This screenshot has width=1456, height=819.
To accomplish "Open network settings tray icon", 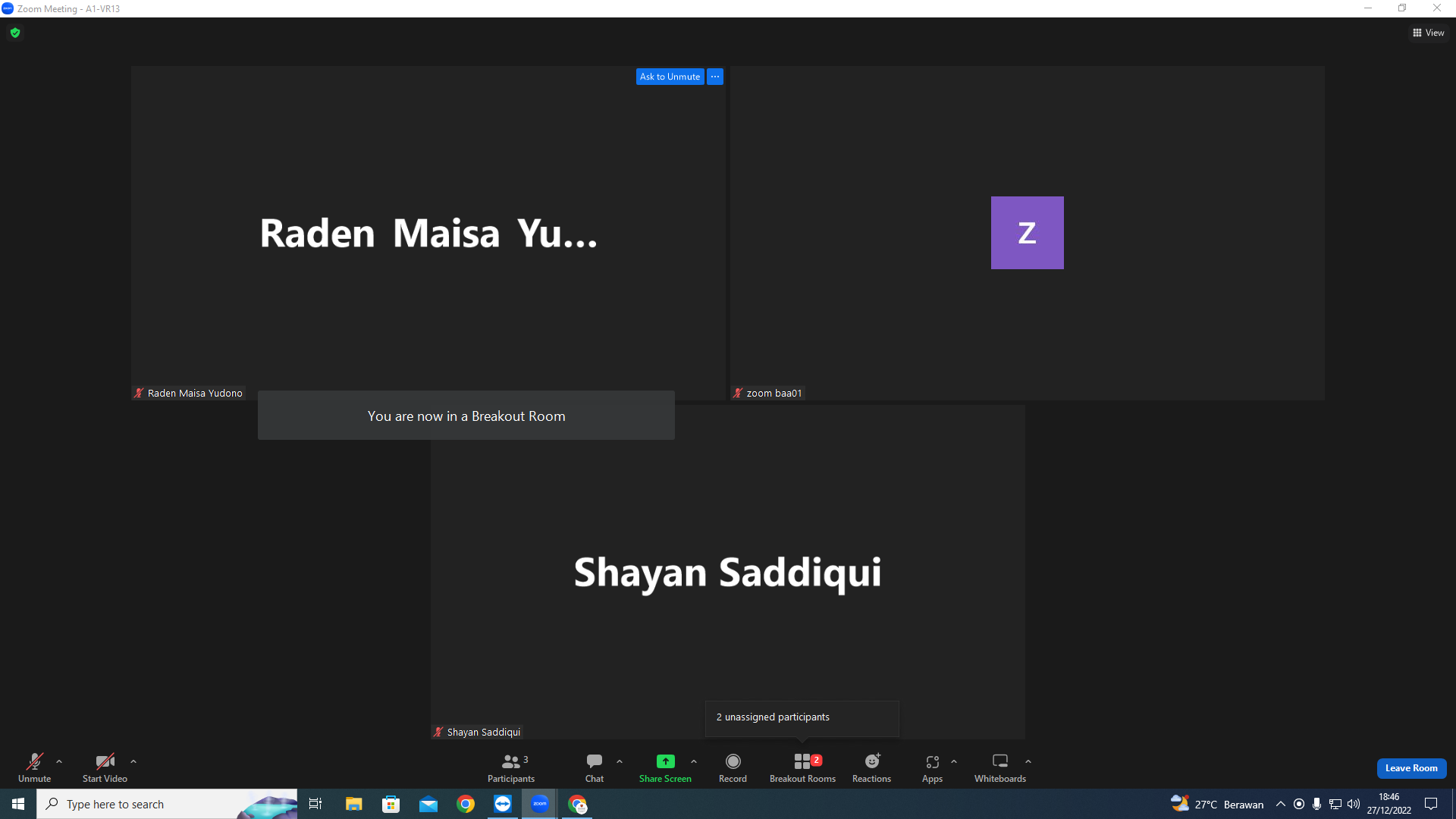I will pyautogui.click(x=1335, y=804).
